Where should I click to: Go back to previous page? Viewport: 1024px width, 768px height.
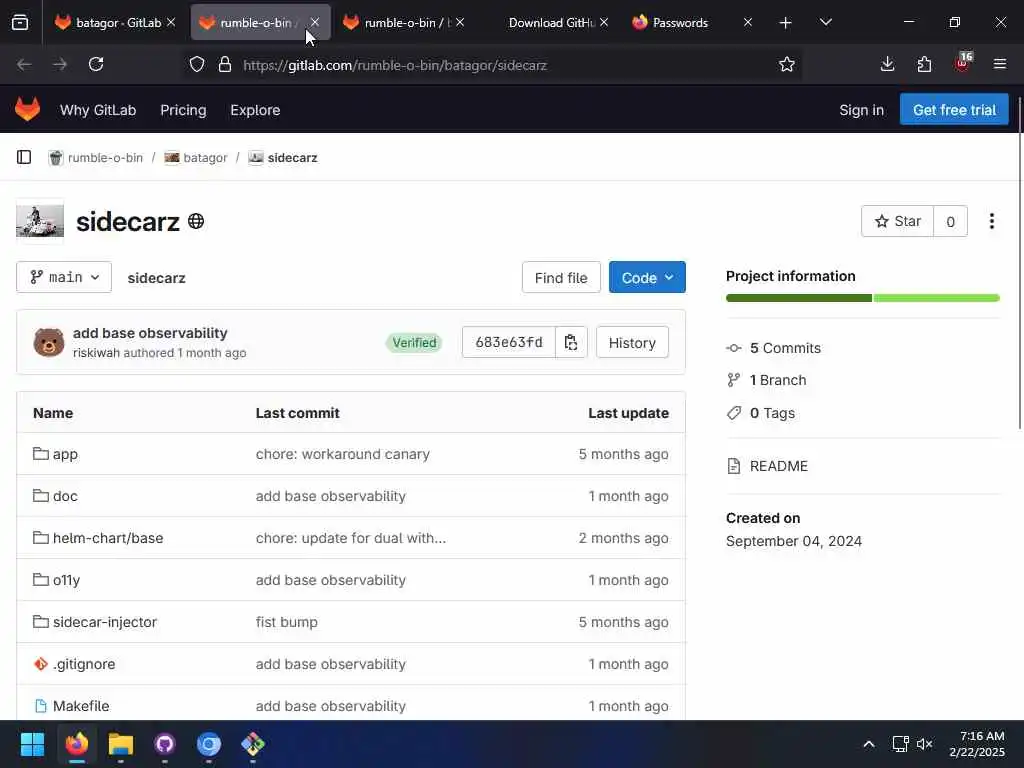point(24,64)
